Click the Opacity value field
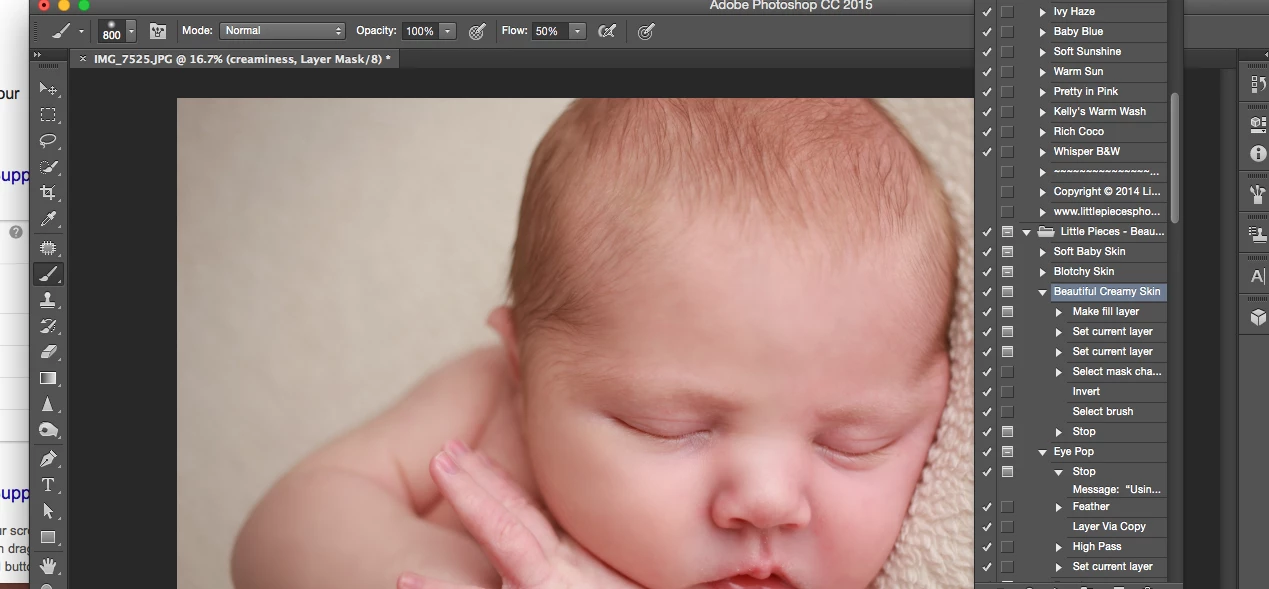This screenshot has height=589, width=1269. click(420, 31)
